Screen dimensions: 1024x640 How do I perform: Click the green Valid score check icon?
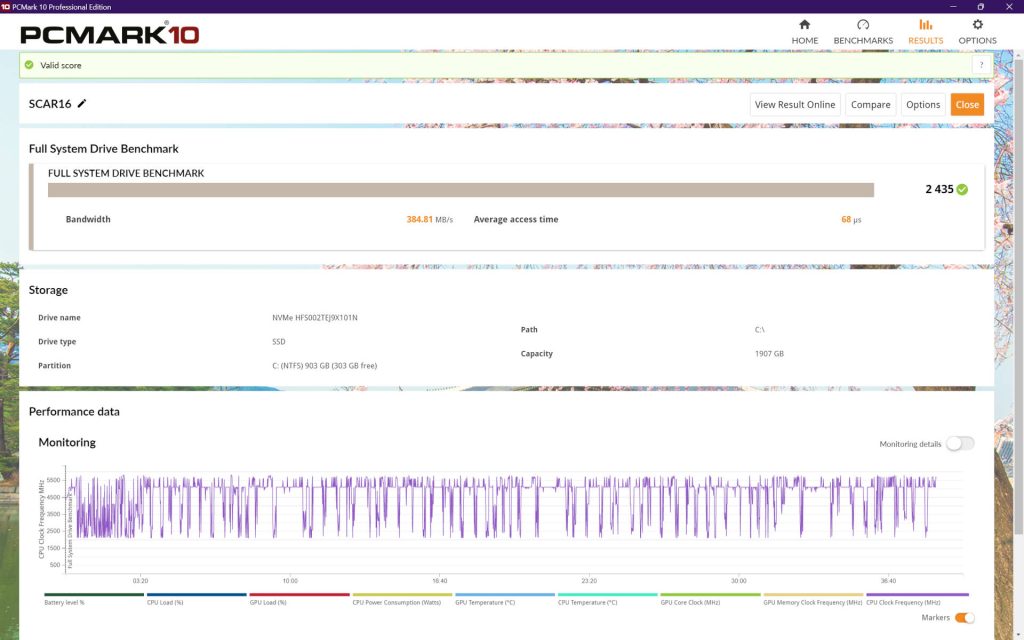(x=29, y=65)
